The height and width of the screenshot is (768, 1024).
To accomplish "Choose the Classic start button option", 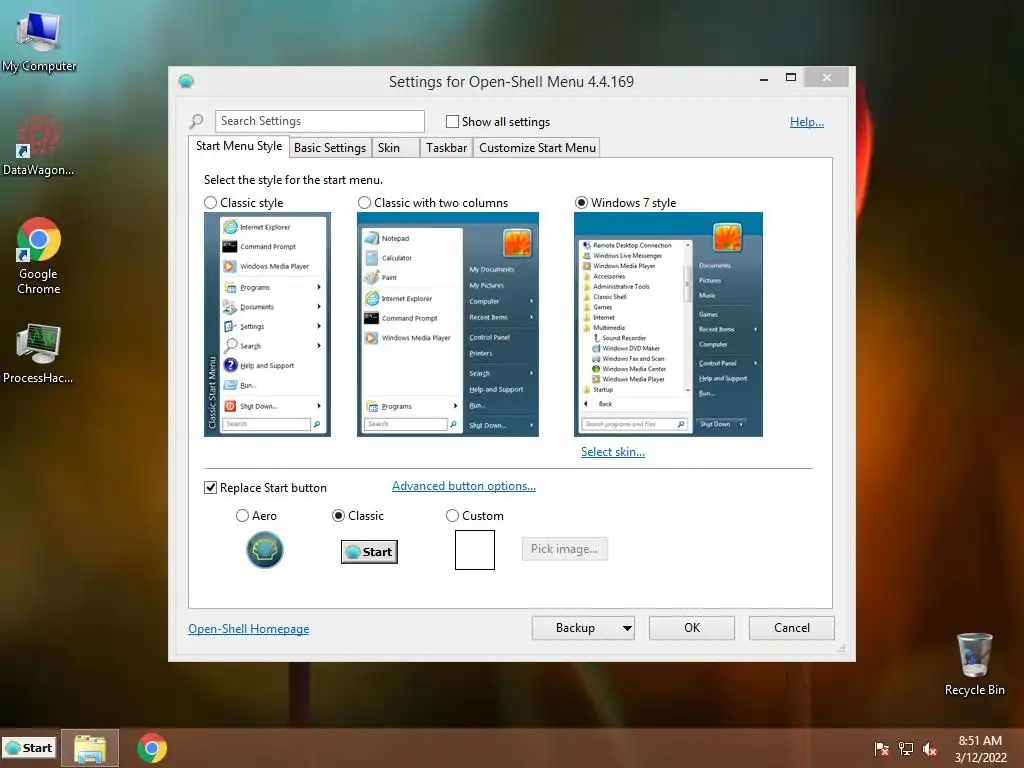I will coord(338,516).
